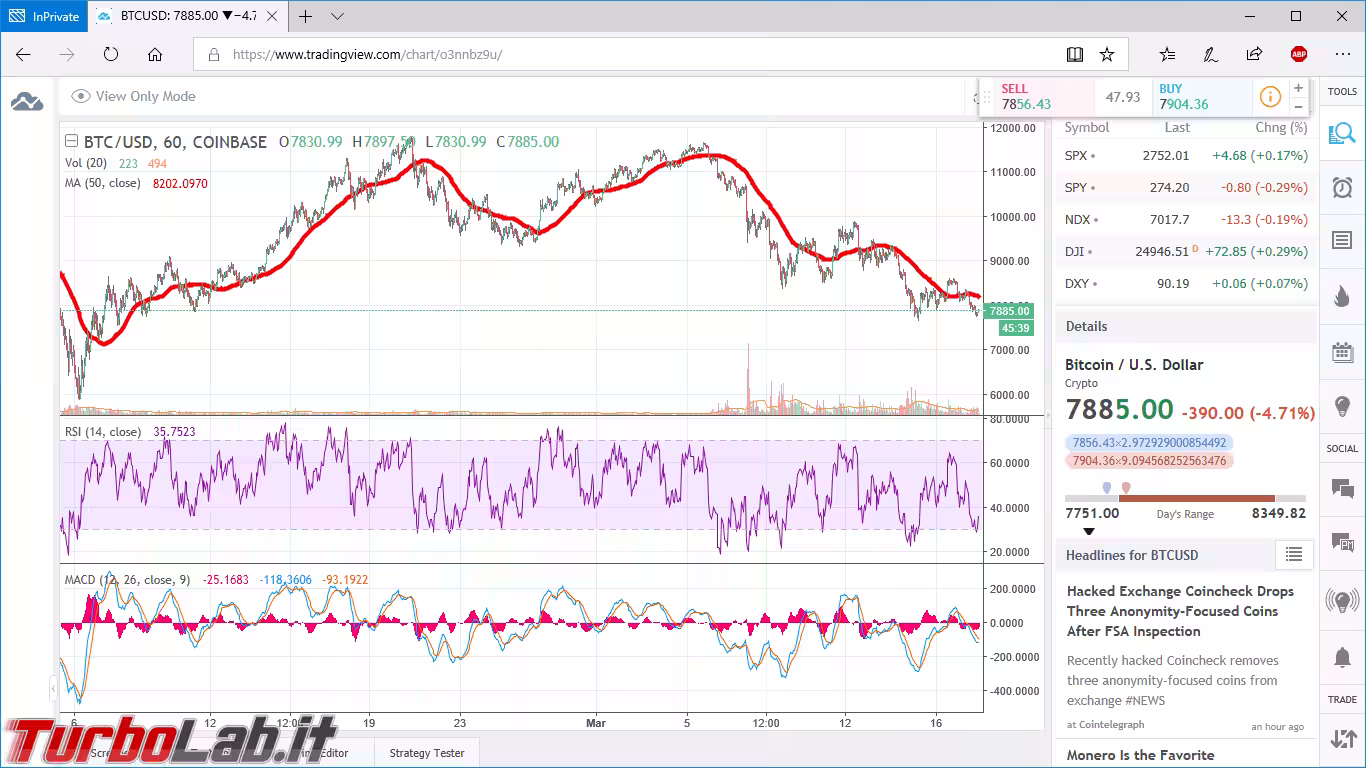Open the Hotlists flame icon

[x=1342, y=295]
